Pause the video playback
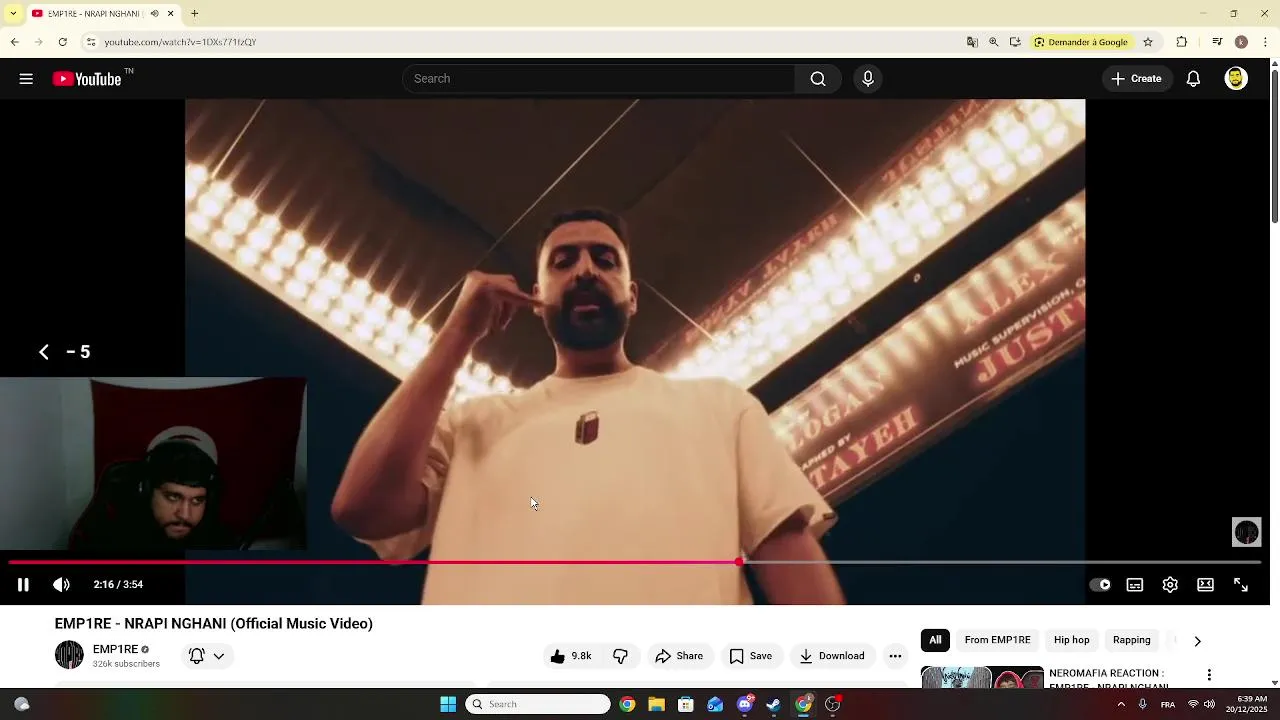Screen dimensions: 1280x720 [23, 585]
